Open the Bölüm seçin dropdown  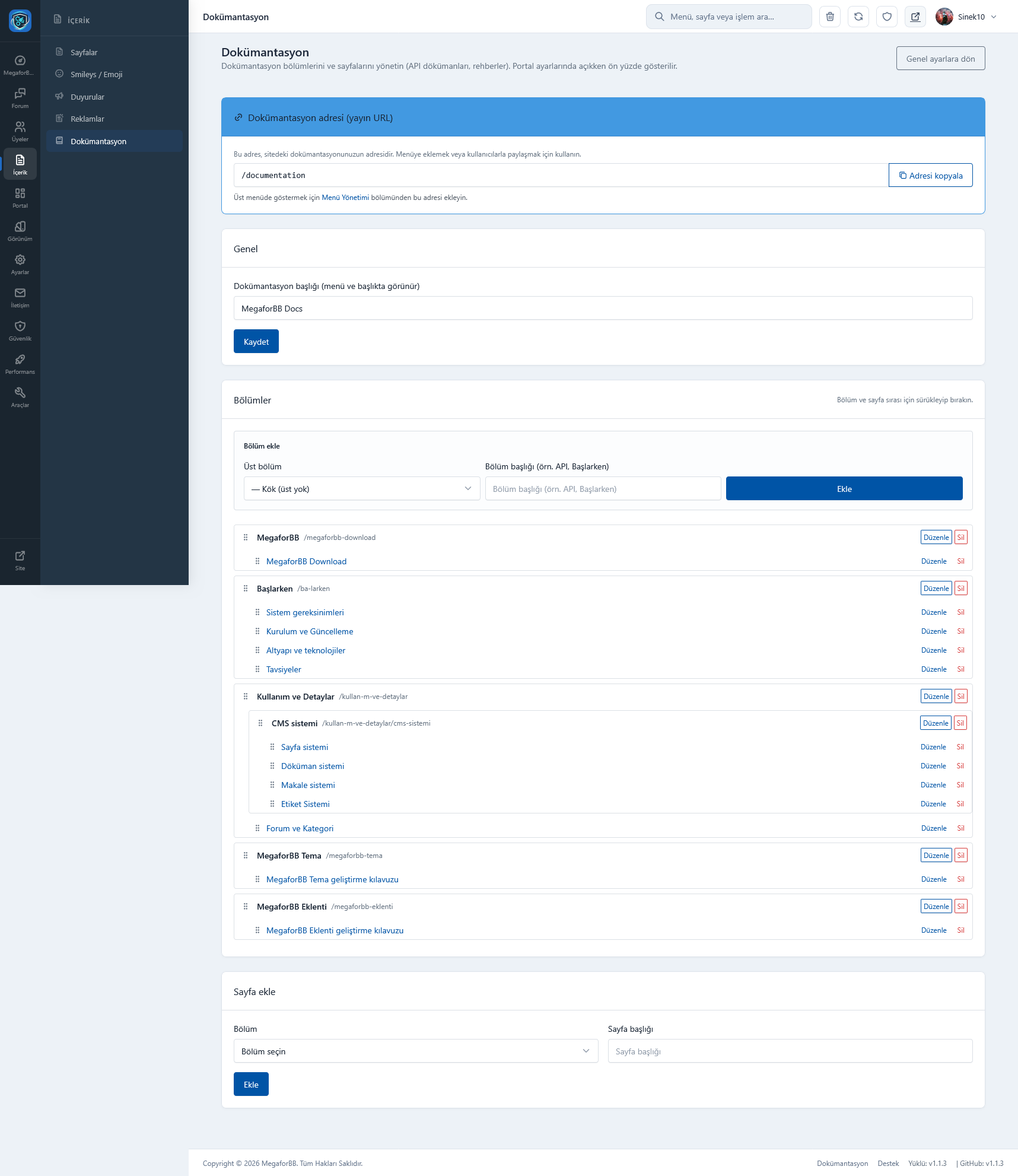point(415,1051)
